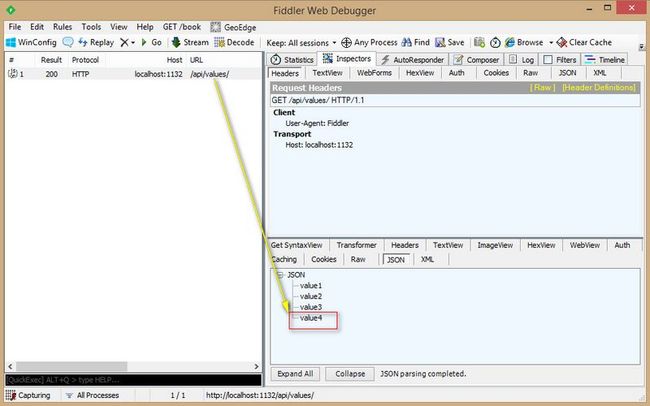Open the Raw link in Request Headers
650x406 pixels.
tap(543, 88)
